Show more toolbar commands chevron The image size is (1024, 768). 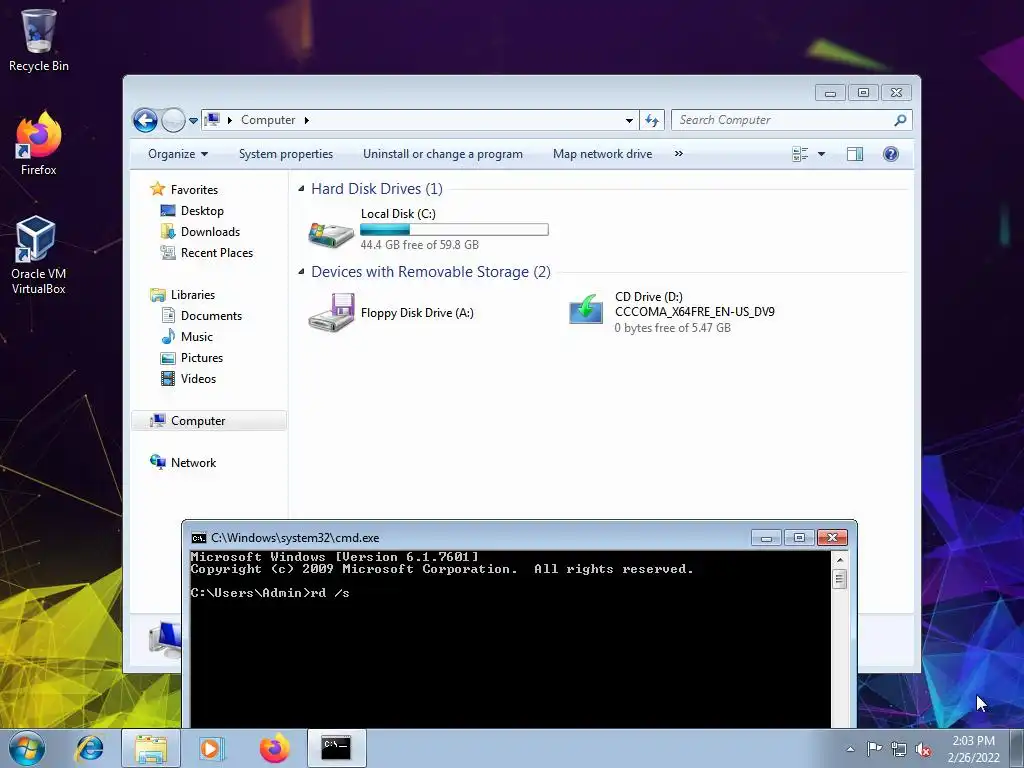click(x=679, y=153)
